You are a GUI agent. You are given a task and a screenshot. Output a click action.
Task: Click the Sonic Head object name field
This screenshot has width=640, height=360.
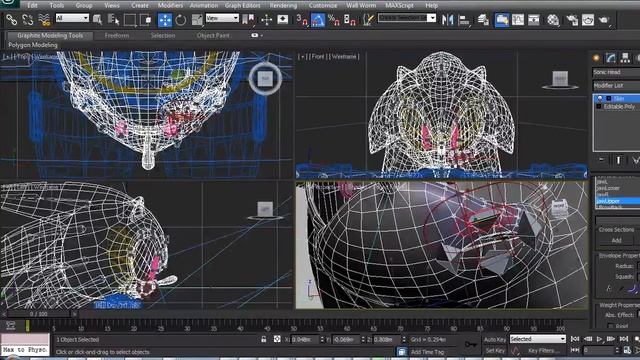tap(616, 72)
